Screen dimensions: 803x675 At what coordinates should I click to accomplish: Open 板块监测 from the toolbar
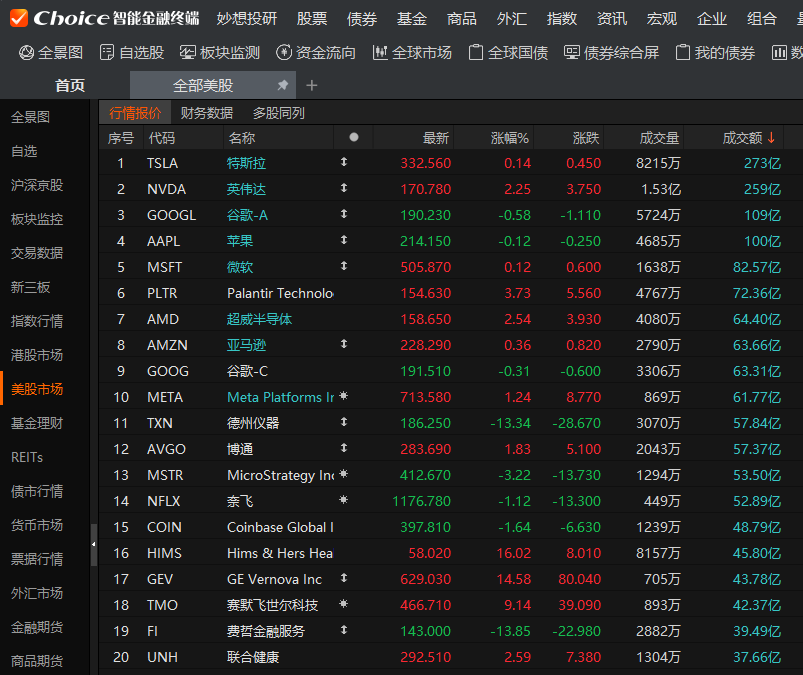pos(220,52)
